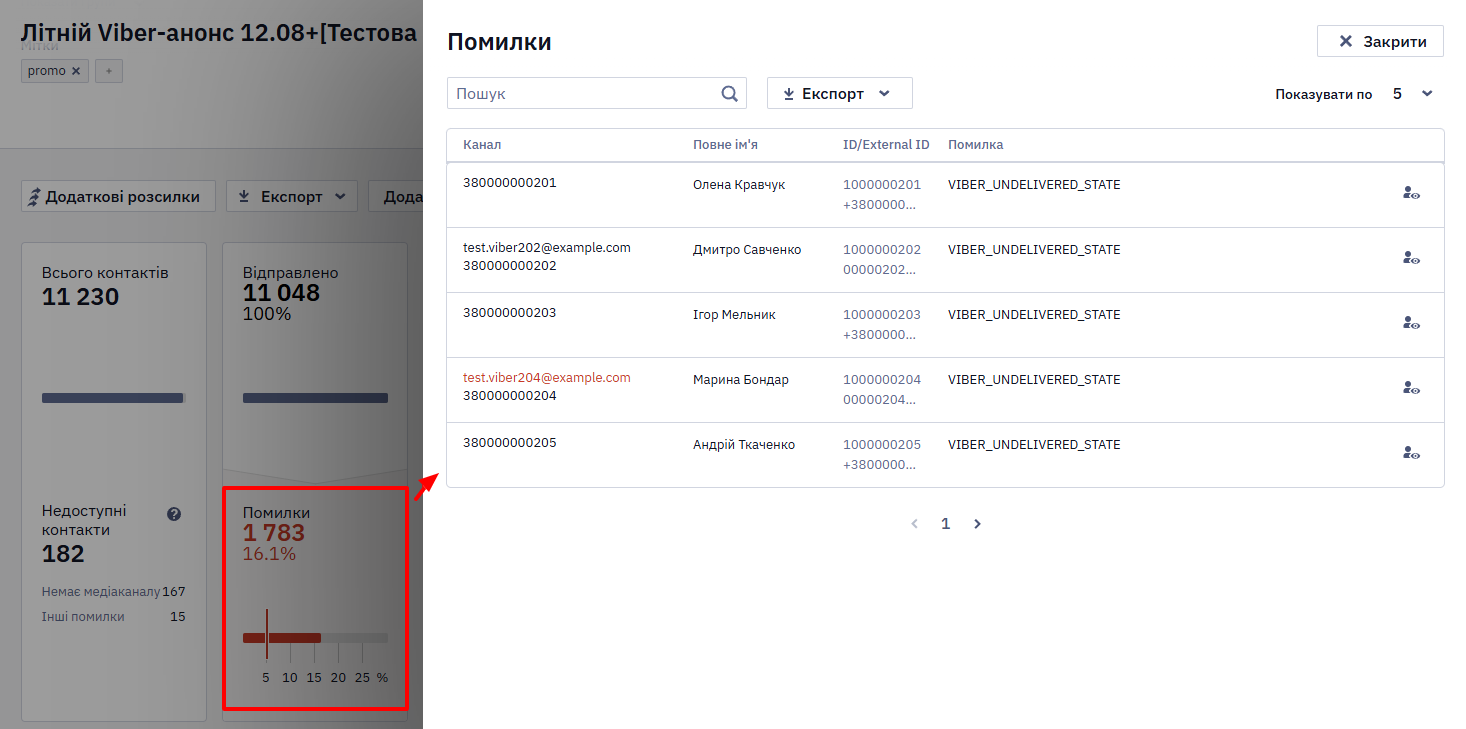
Task: Open the background Експорт dropdown
Action: coord(292,197)
